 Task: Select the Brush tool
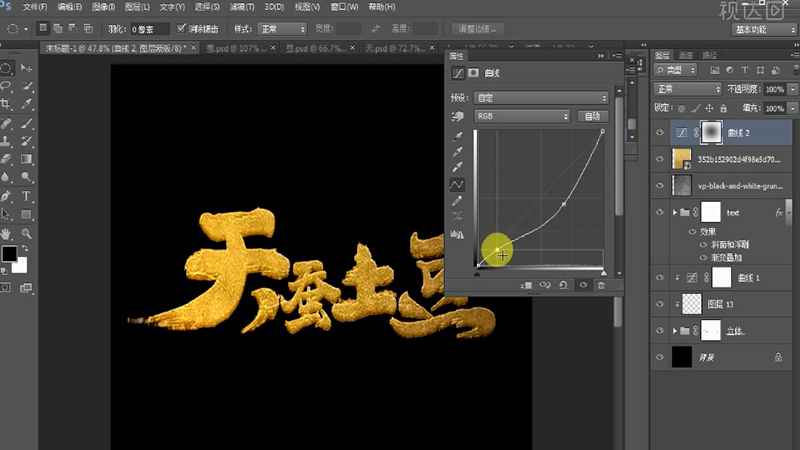click(x=26, y=123)
